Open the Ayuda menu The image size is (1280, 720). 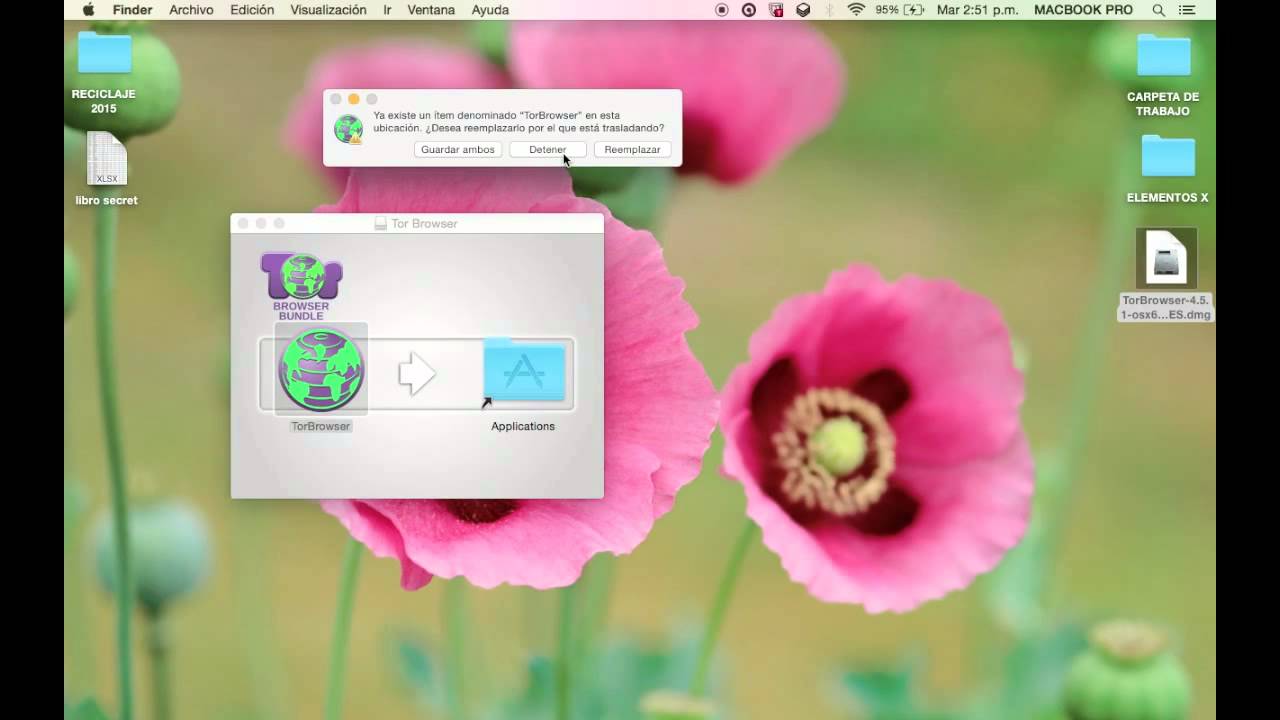tap(490, 10)
